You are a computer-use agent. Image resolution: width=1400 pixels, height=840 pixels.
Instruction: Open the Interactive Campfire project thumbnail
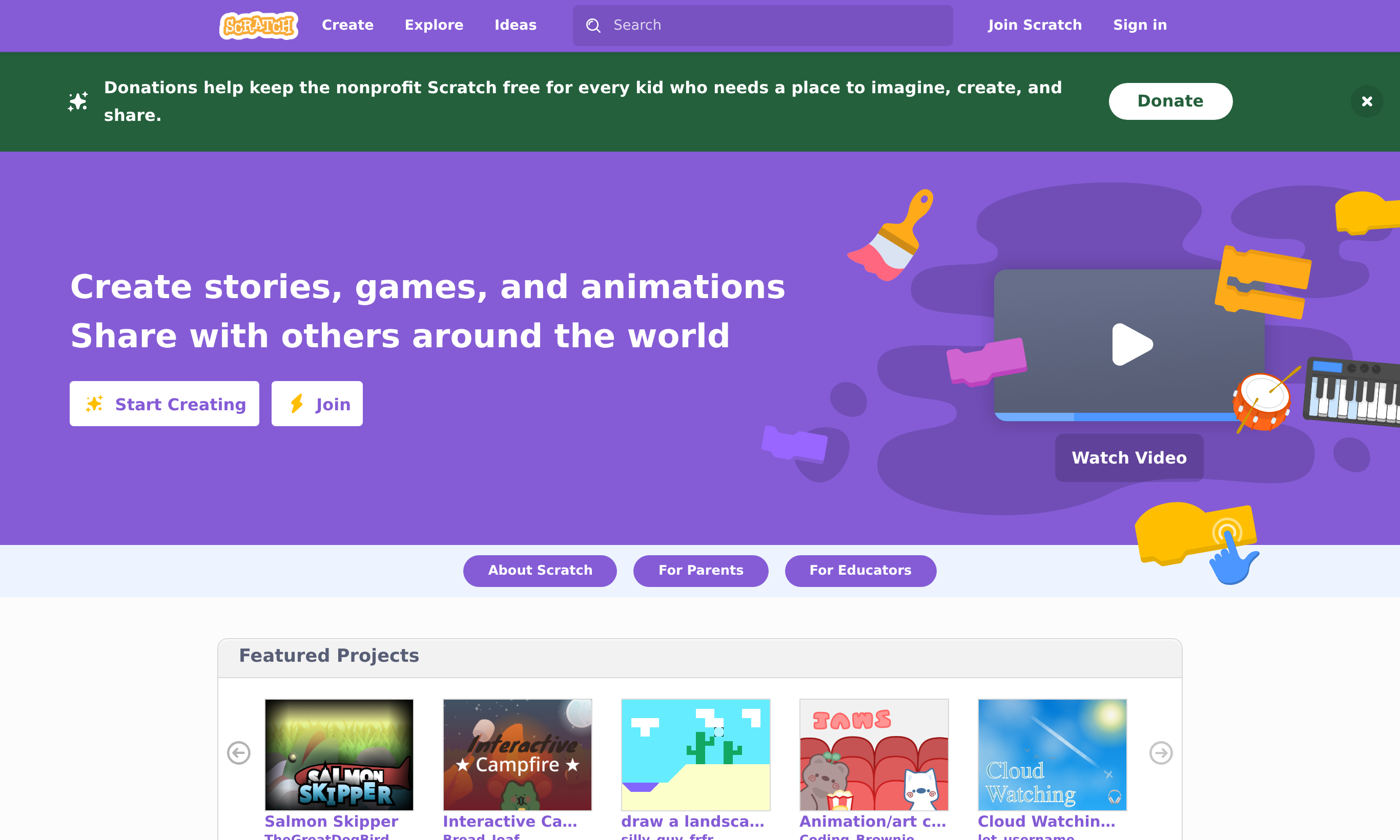[517, 754]
